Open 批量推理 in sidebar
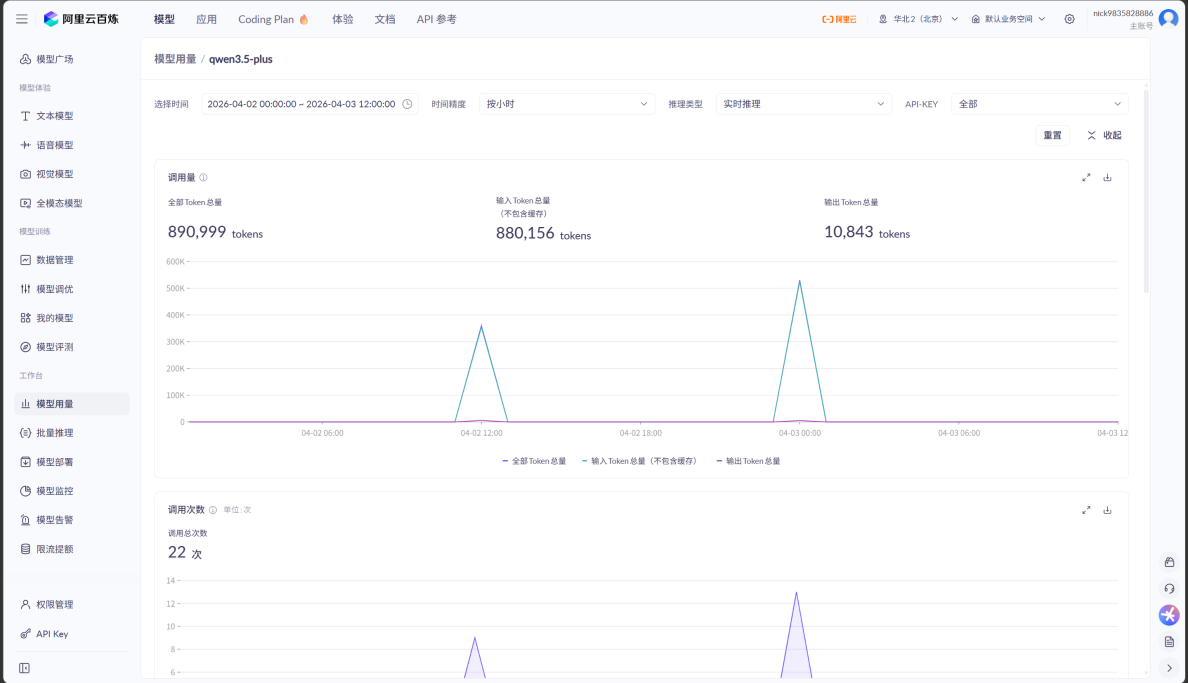 (x=72, y=433)
